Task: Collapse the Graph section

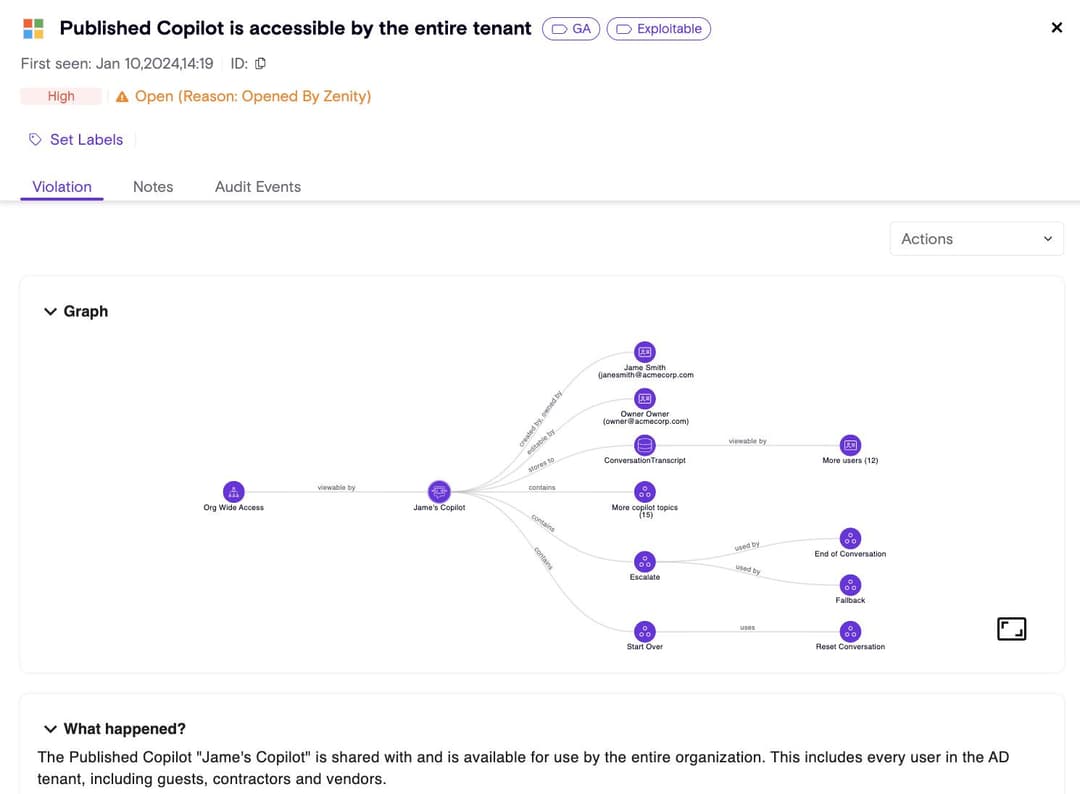Action: (x=51, y=312)
